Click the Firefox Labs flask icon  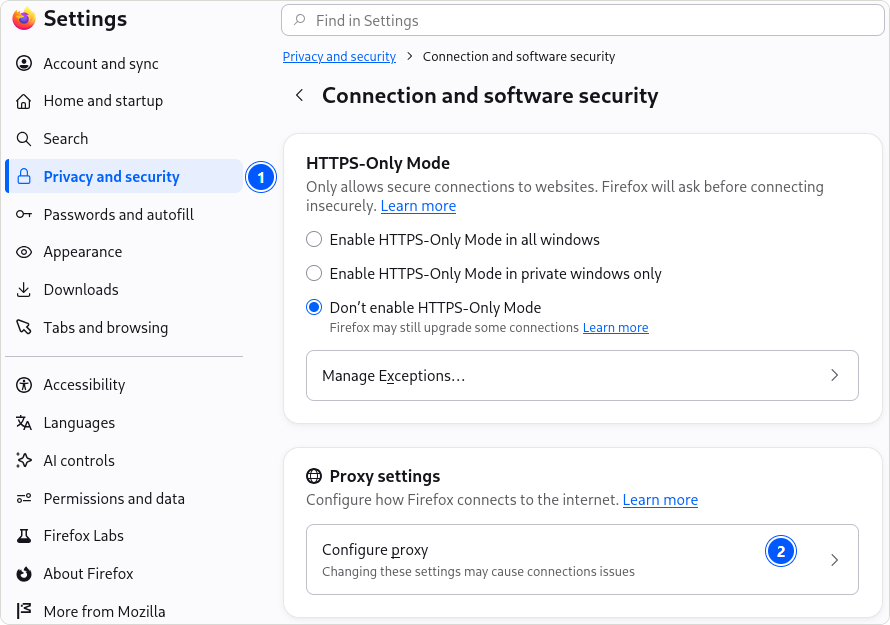(x=24, y=536)
